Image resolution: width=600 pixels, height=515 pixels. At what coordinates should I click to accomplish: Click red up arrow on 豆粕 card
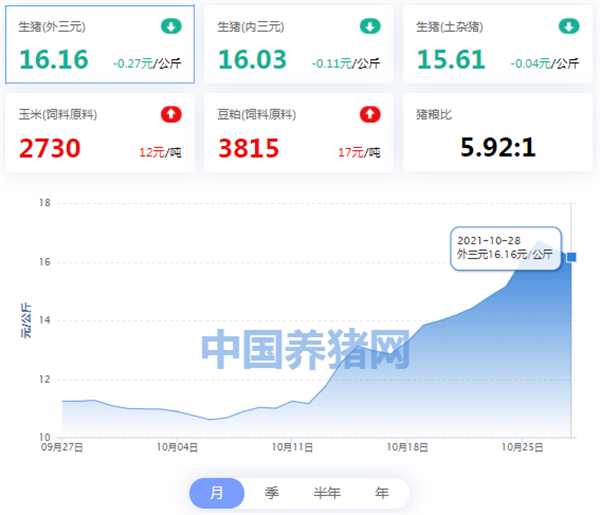370,114
